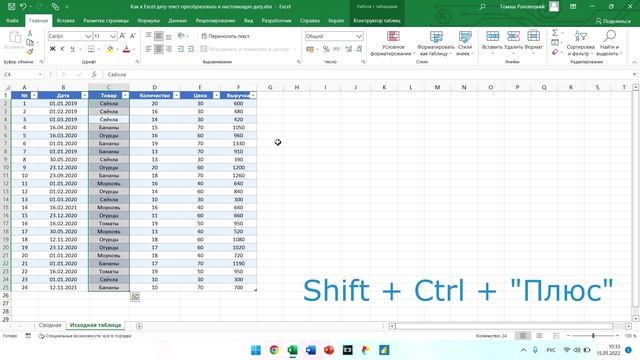
Task: Open the Конструктор таблиц tab
Action: (x=377, y=20)
